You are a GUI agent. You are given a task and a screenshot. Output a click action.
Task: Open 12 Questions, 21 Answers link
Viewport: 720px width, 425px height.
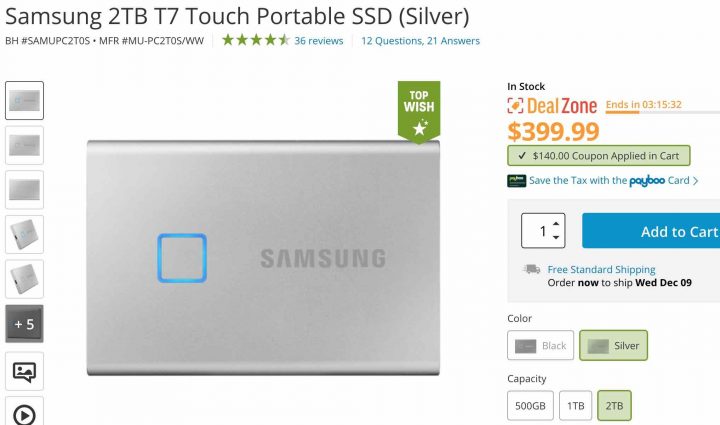tap(420, 41)
